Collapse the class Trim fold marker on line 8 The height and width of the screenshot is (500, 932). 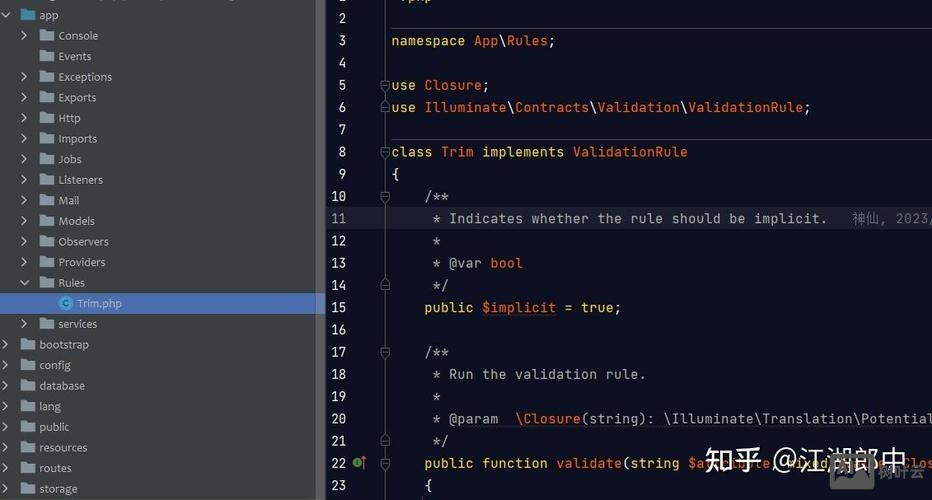(x=385, y=152)
